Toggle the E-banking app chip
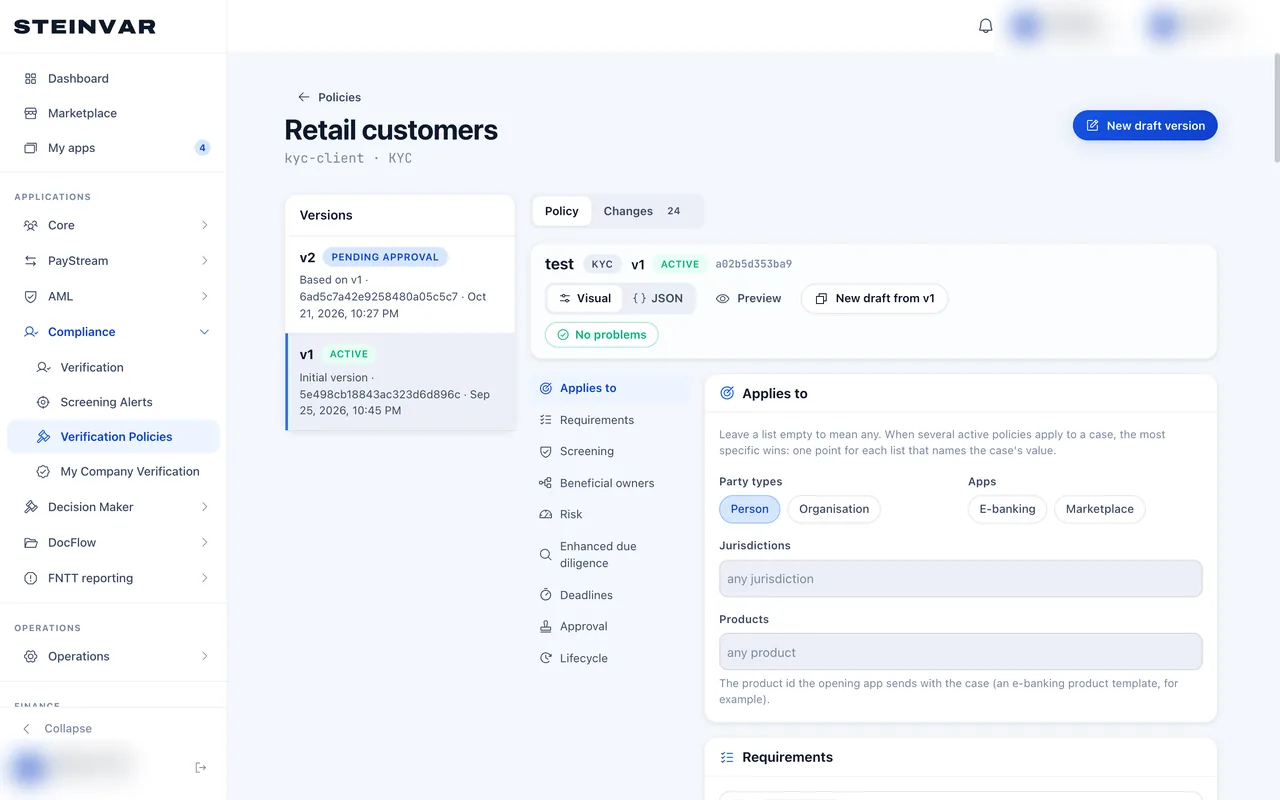 (1007, 509)
